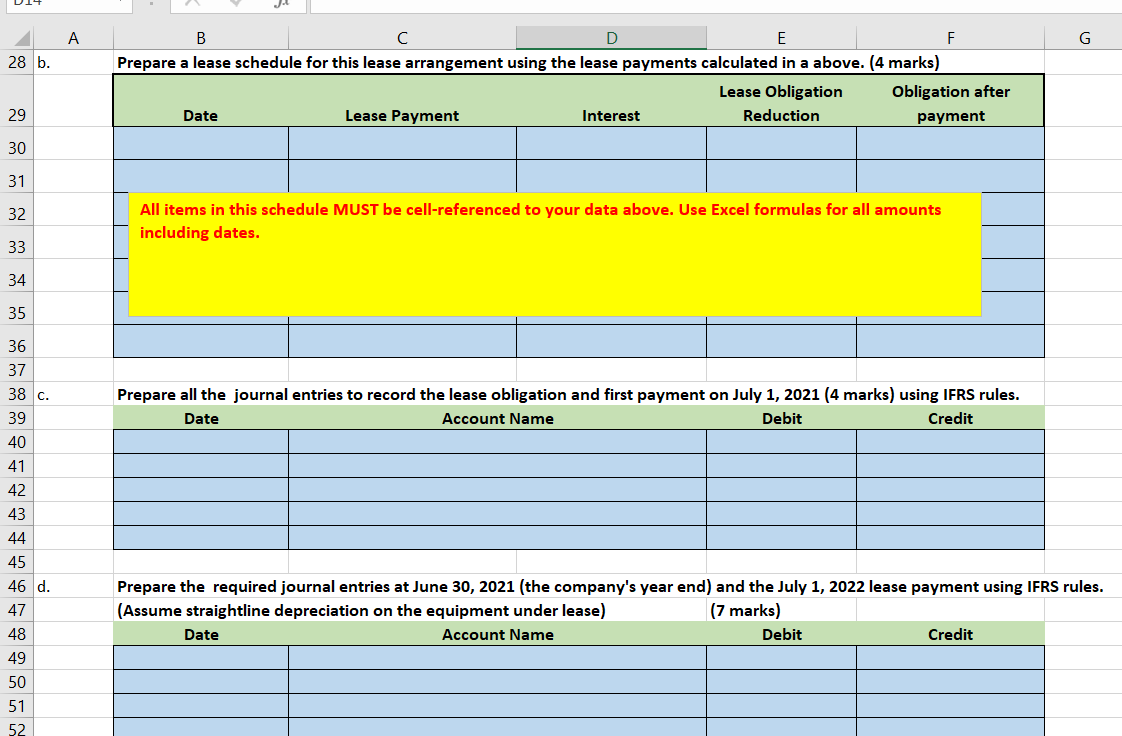This screenshot has height=736, width=1122.
Task: Click 'Date' header in row 39
Action: click(x=201, y=418)
